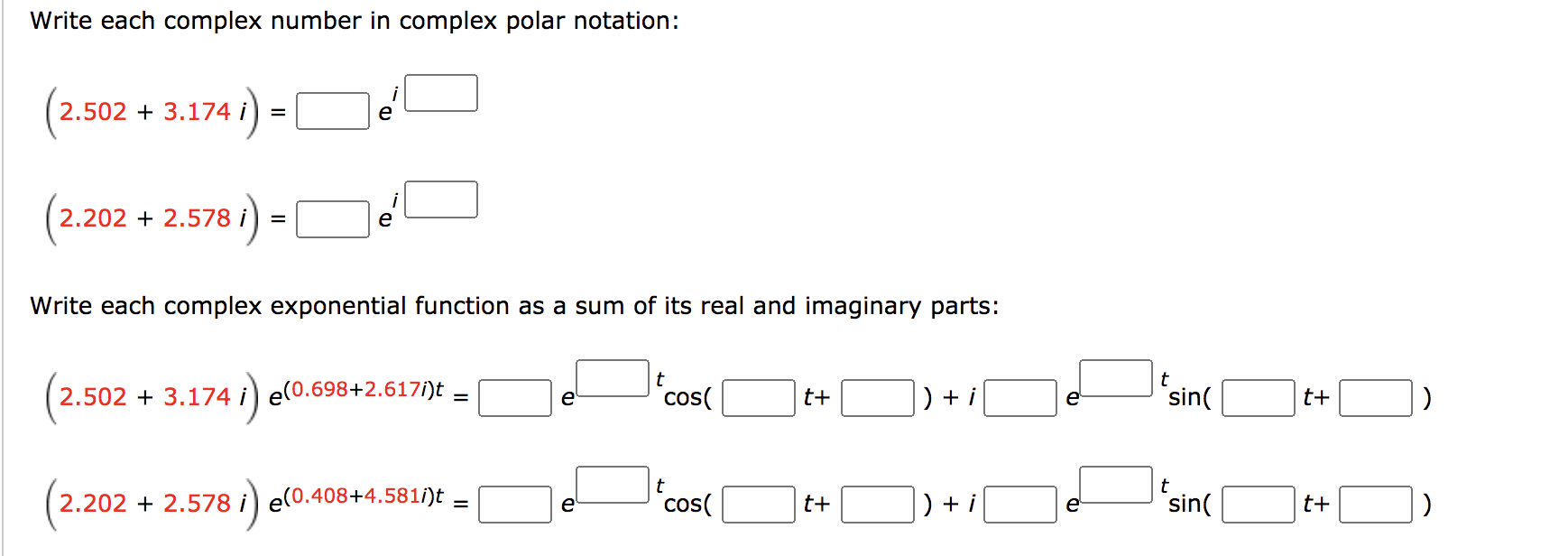Click the cosine frequency box in row with 0.698+2.617i

coord(760,398)
